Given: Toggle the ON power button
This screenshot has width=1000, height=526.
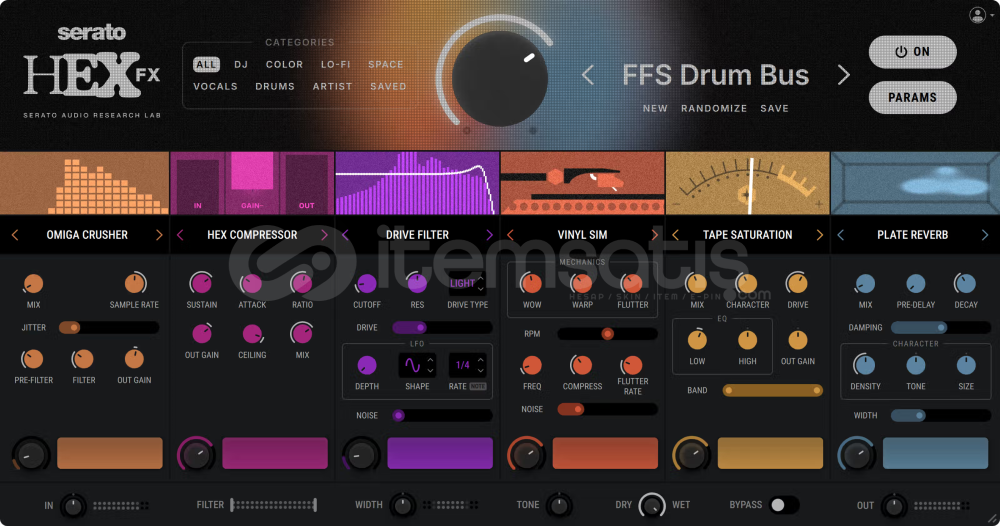Looking at the screenshot, I should pyautogui.click(x=912, y=52).
